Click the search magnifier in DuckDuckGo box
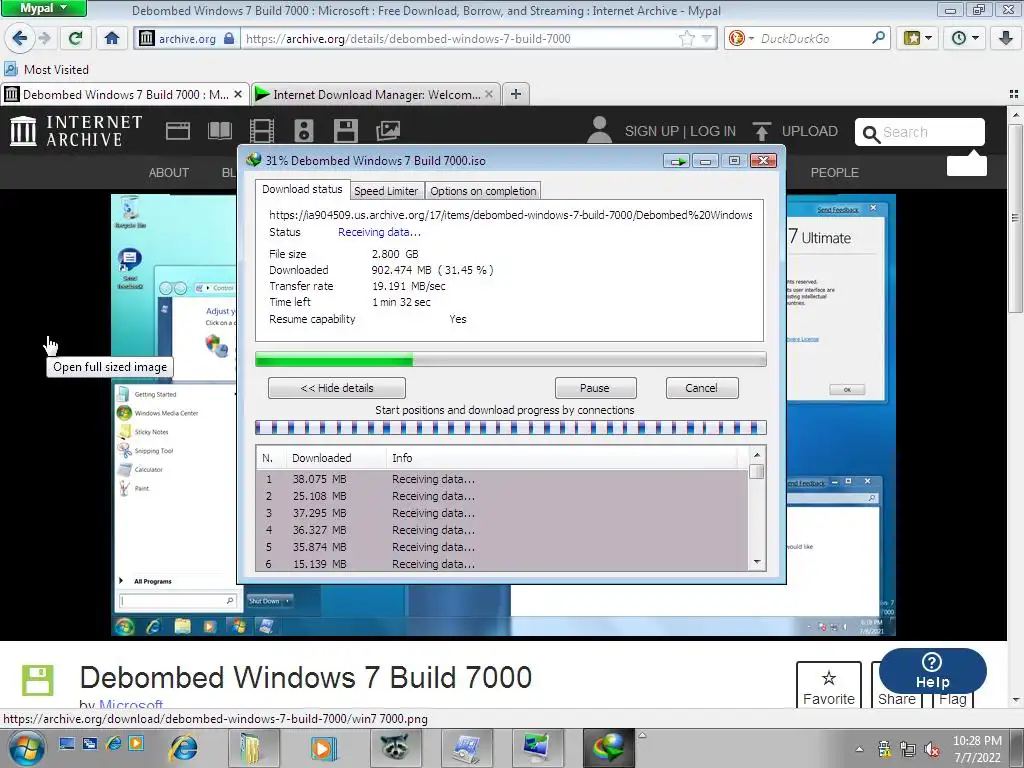This screenshot has height=768, width=1024. pos(878,38)
